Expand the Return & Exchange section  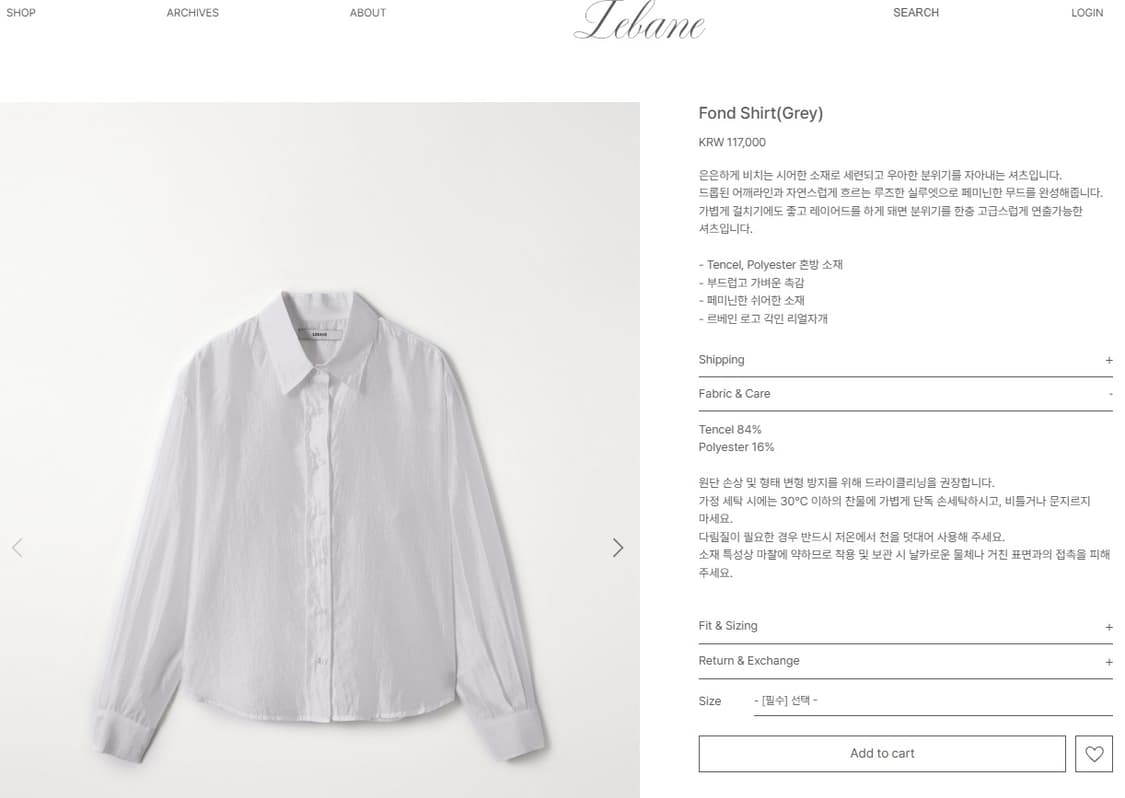pos(905,661)
